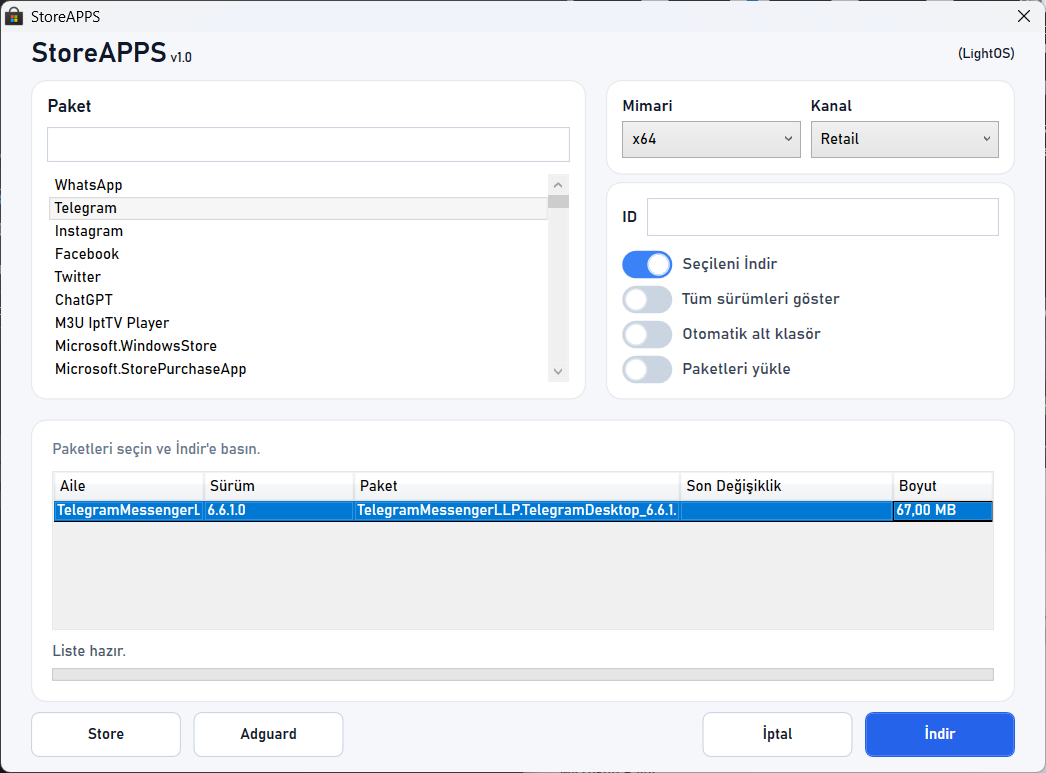This screenshot has width=1046, height=773.
Task: Enable the Tüm sürümleri göster switch
Action: (x=646, y=299)
